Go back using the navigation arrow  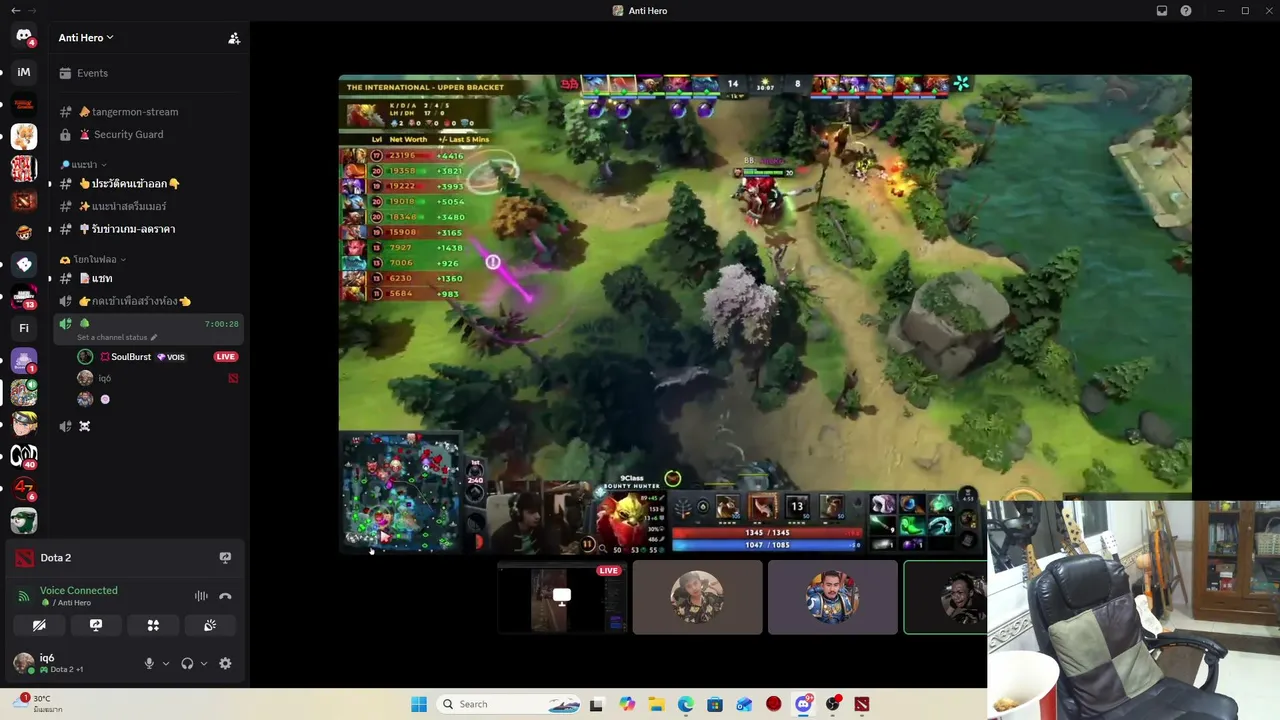pos(15,10)
